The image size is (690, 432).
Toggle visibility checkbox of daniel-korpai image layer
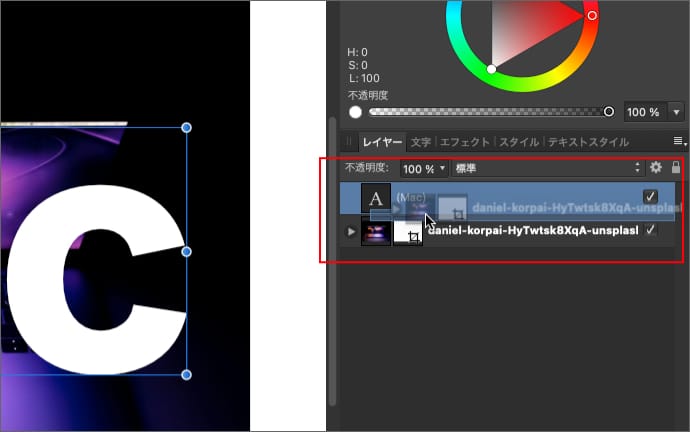[x=651, y=231]
